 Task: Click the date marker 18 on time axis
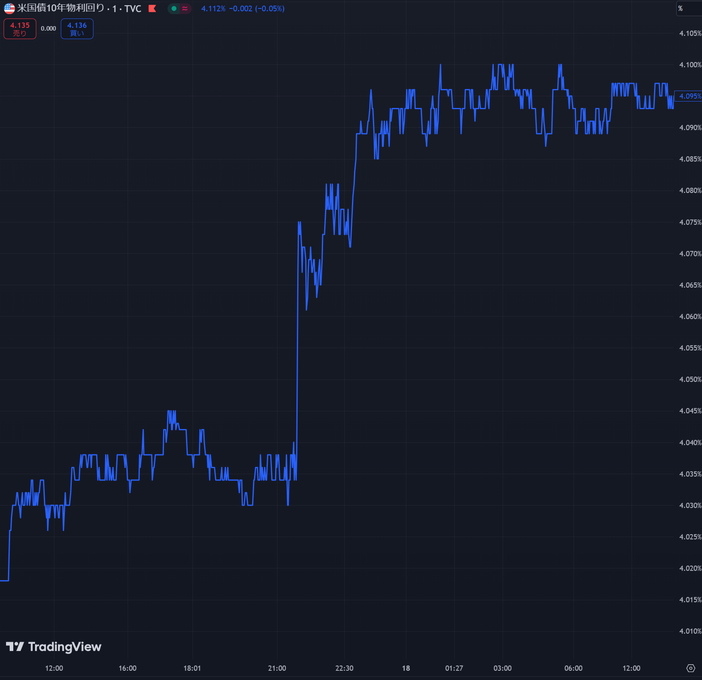point(406,668)
